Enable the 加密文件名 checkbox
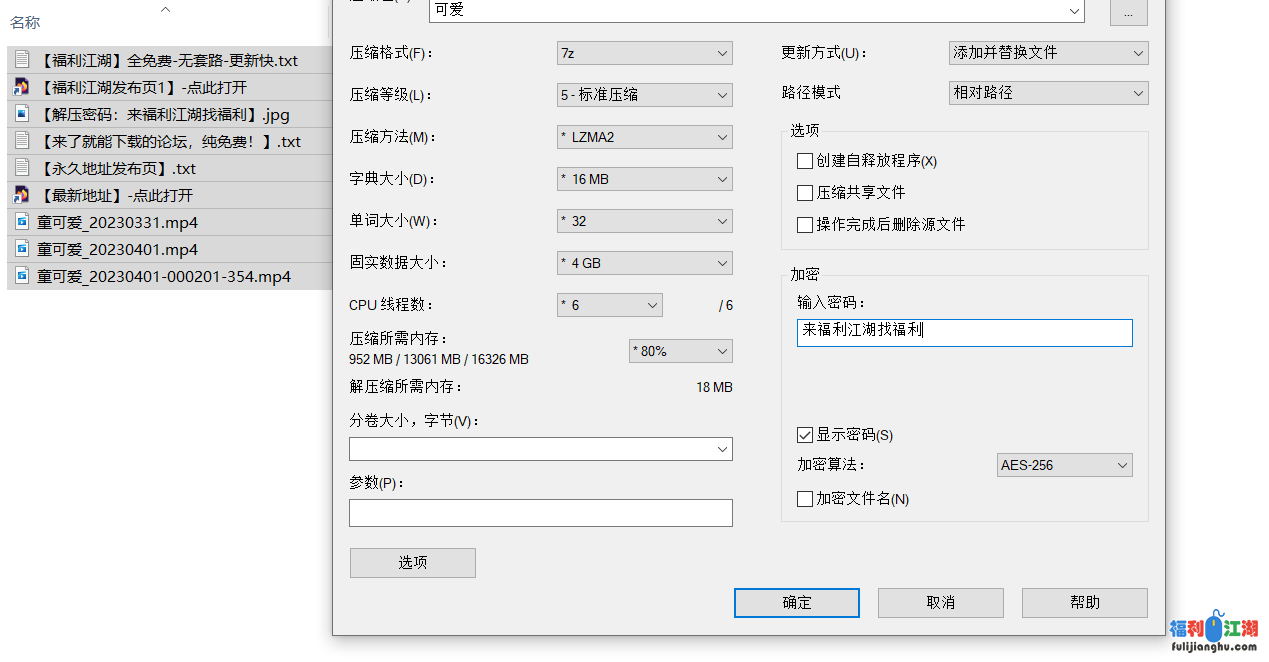Screen dimensions: 1269x662 coord(805,499)
